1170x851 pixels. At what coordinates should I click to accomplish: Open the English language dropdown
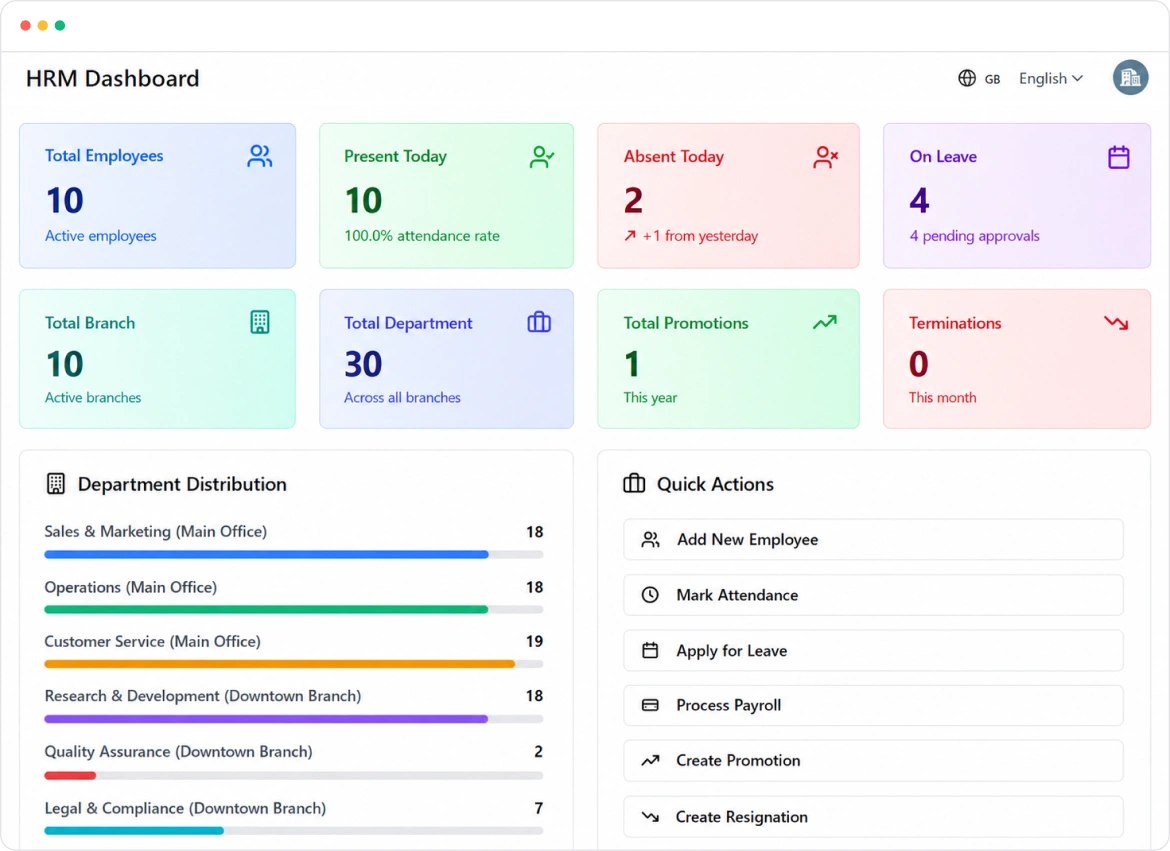pyautogui.click(x=1051, y=78)
